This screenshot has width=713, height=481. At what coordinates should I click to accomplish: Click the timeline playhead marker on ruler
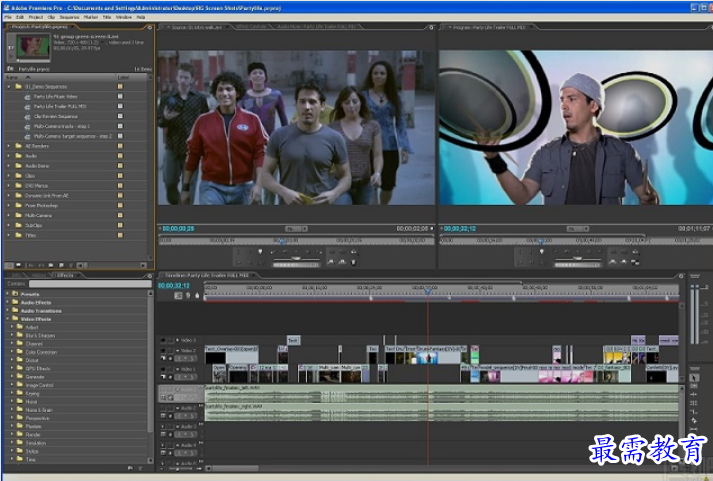[x=427, y=291]
